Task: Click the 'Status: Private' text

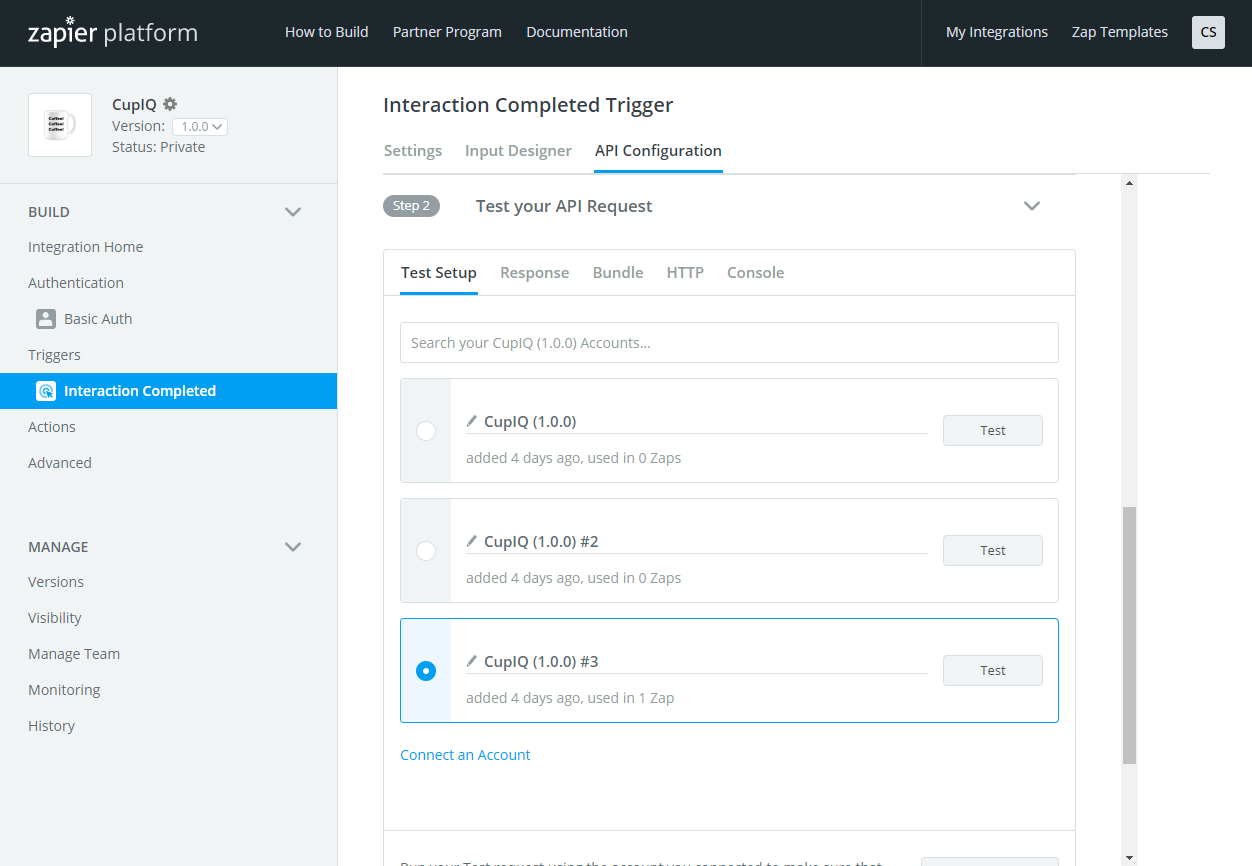Action: tap(158, 147)
